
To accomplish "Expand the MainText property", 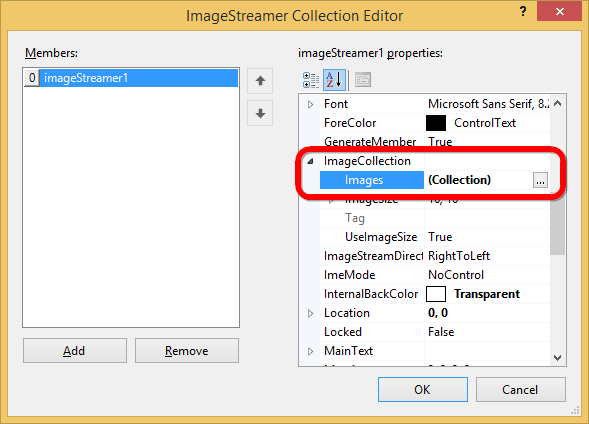I will (310, 351).
